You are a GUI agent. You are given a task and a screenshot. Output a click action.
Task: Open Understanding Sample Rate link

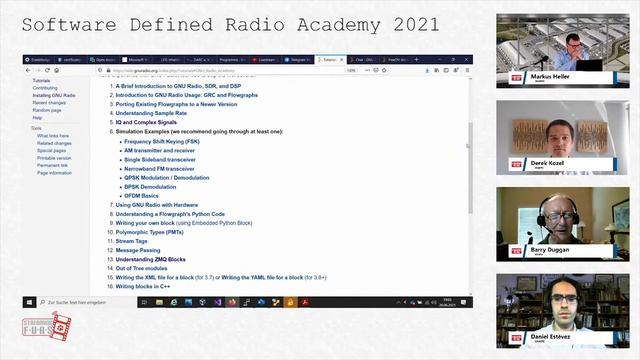pos(151,113)
